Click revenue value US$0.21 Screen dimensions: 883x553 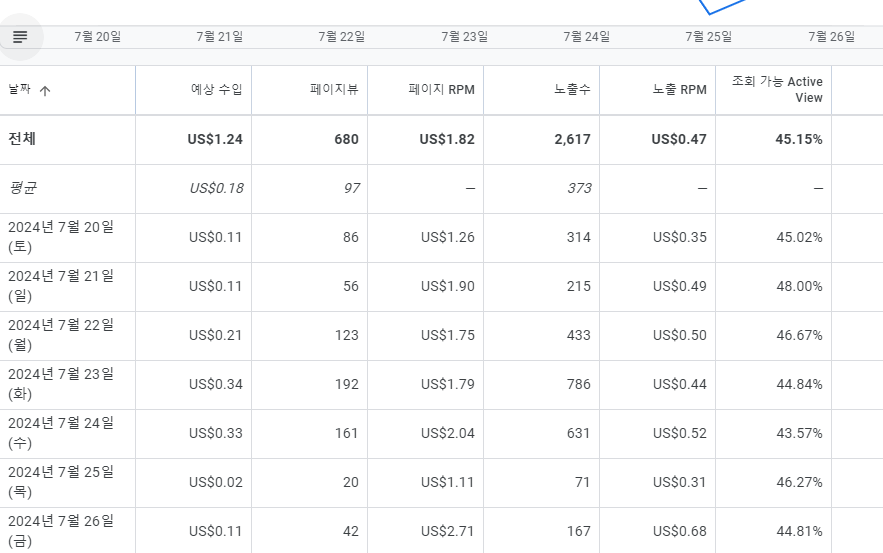(216, 335)
